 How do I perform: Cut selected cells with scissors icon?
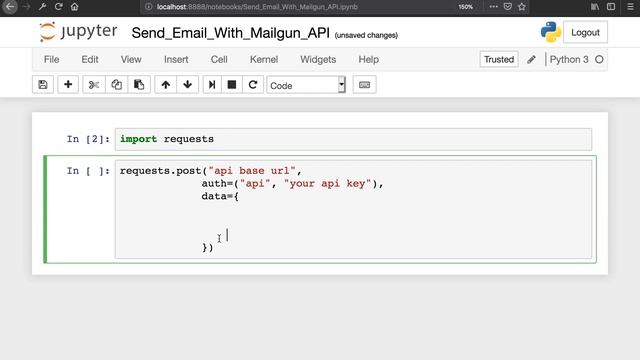pos(94,85)
